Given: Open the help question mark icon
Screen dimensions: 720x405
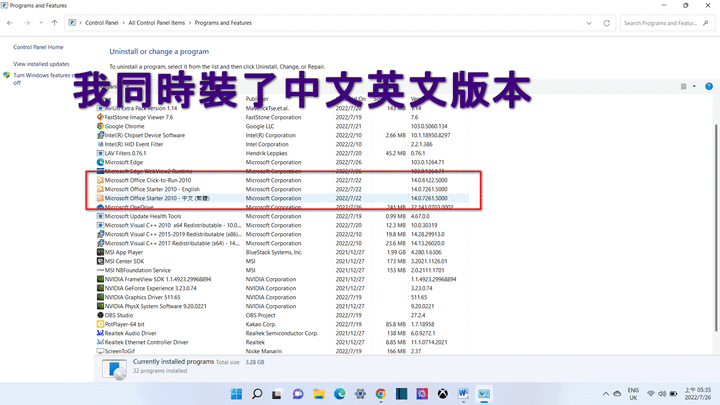Looking at the screenshot, I should tap(709, 86).
